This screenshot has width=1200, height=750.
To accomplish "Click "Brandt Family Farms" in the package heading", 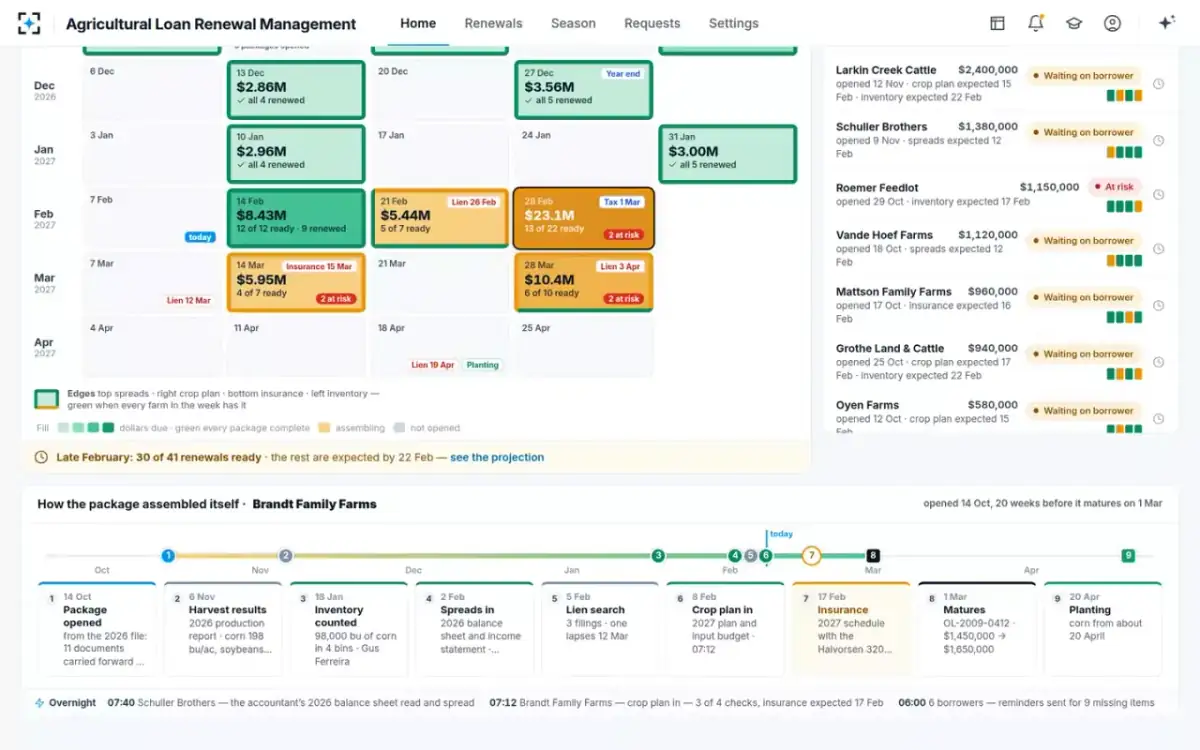I will pyautogui.click(x=314, y=504).
